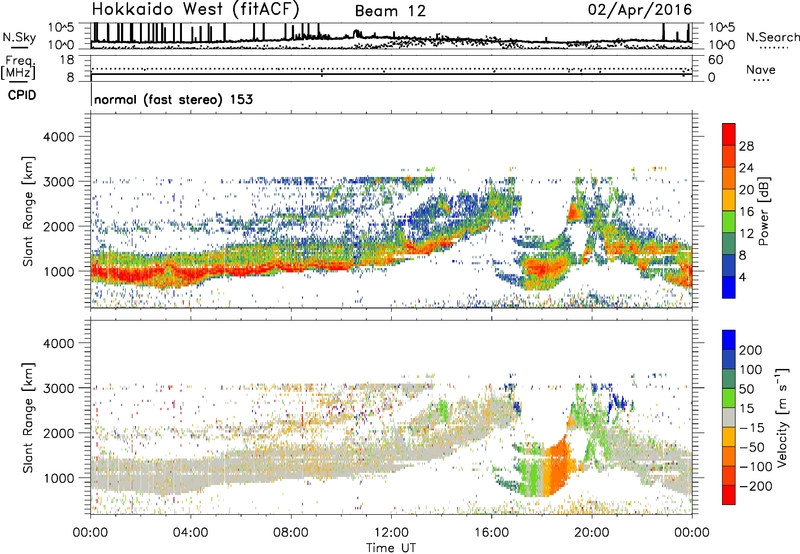Click the 'Hokkaido West (fitACF)' title
This screenshot has height=554, width=800.
coord(195,9)
